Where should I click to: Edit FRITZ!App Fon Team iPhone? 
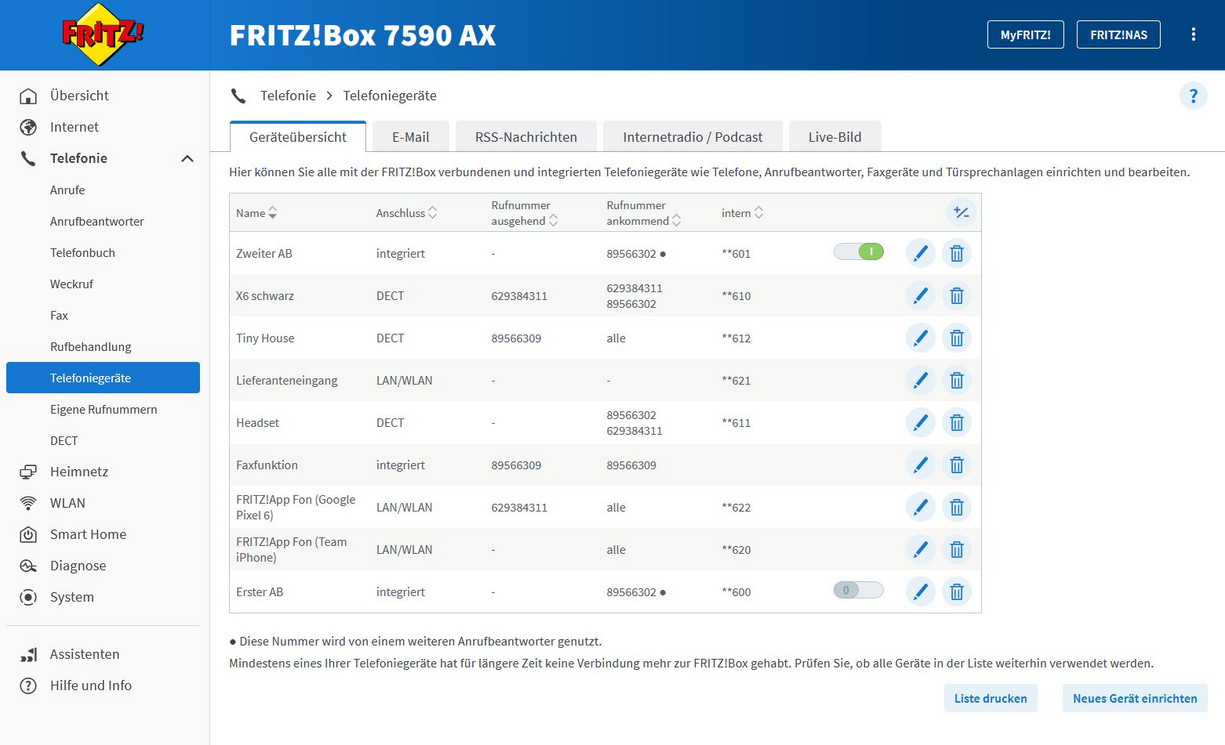920,549
